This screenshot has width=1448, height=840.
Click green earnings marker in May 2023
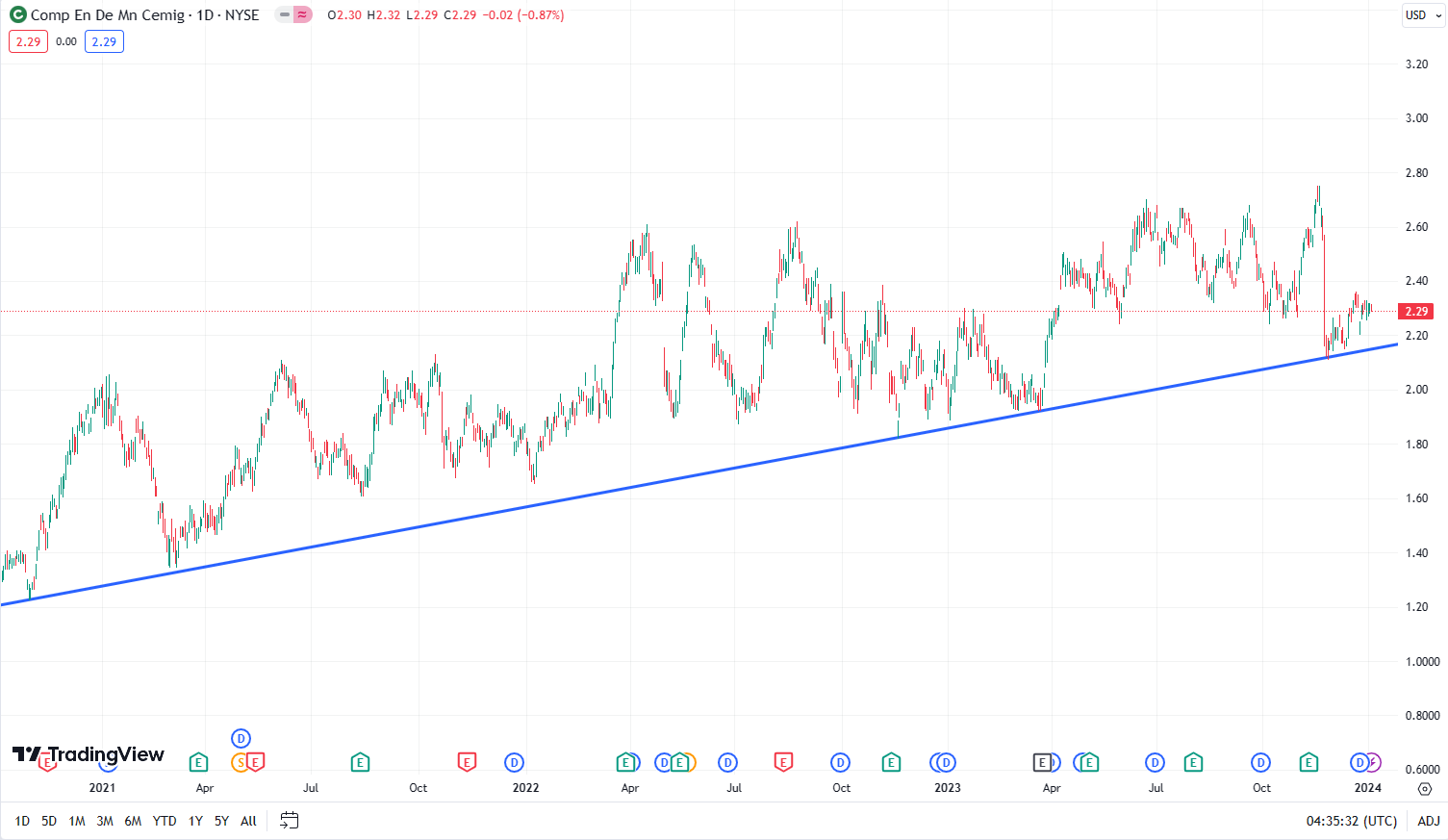click(1089, 763)
